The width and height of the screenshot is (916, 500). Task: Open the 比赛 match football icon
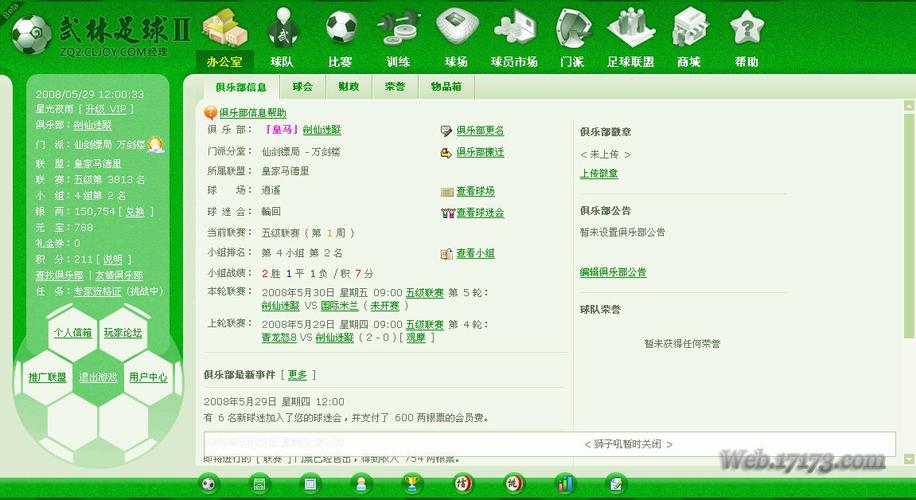click(342, 27)
